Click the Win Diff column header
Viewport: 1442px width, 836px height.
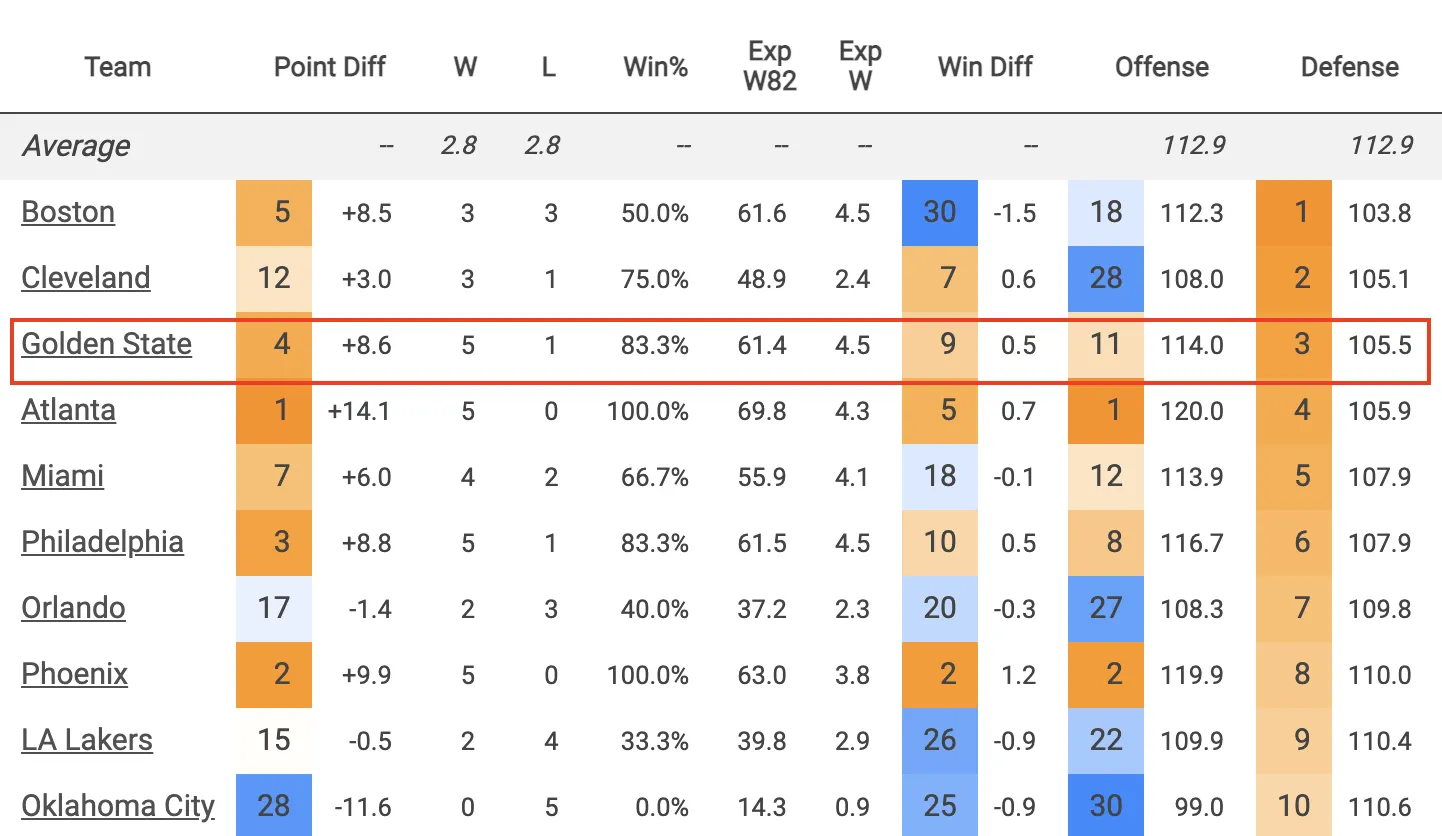[x=985, y=67]
